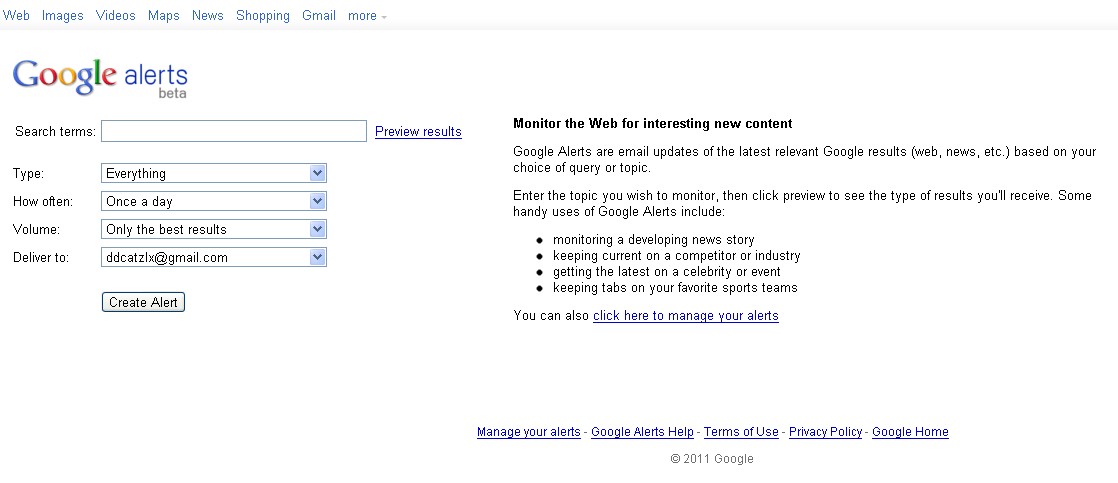
Task: Follow 'click here to manage your alerts' link
Action: (x=686, y=316)
